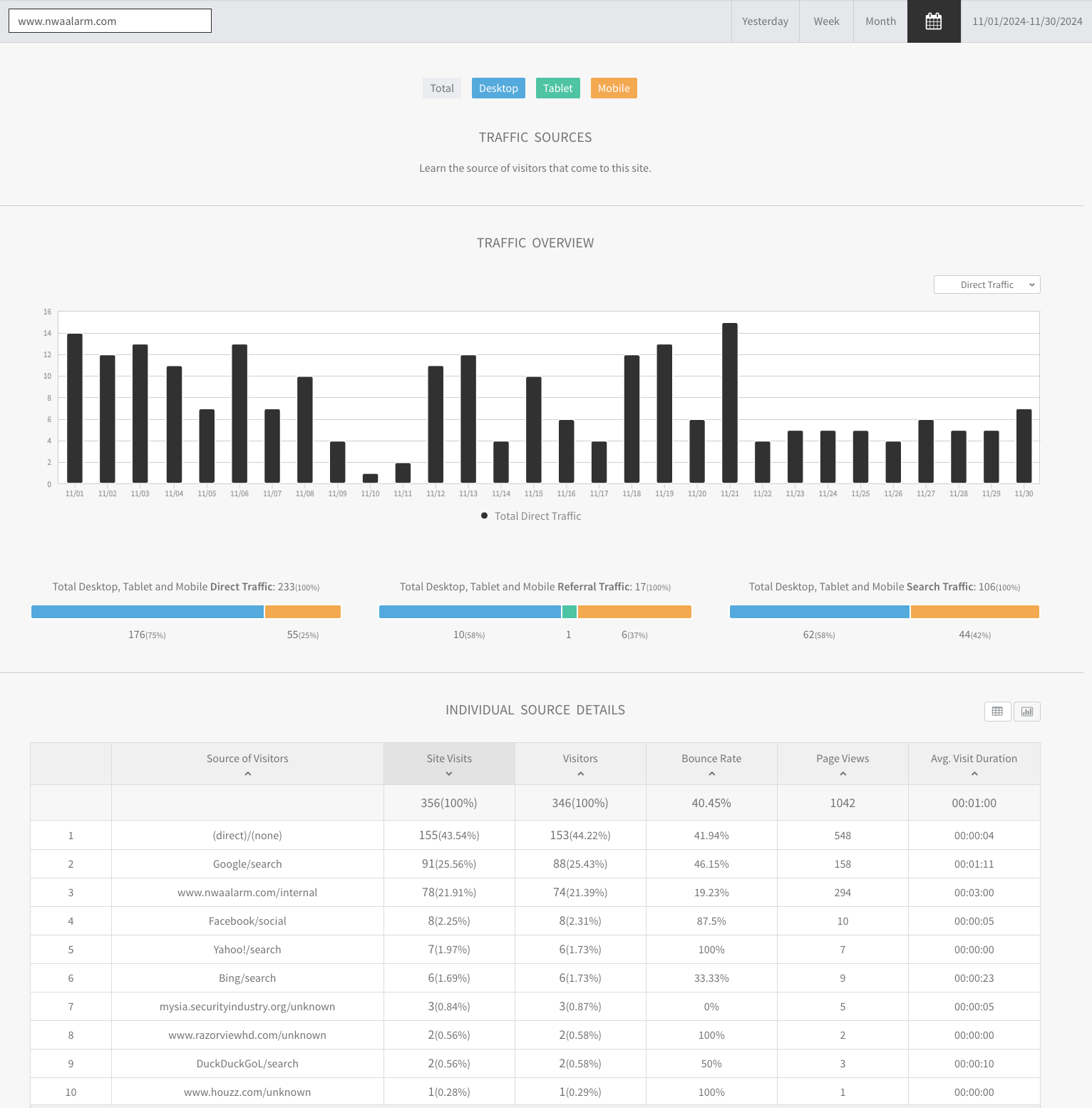Toggle the Tablet filter
This screenshot has width=1092, height=1108.
pos(557,88)
